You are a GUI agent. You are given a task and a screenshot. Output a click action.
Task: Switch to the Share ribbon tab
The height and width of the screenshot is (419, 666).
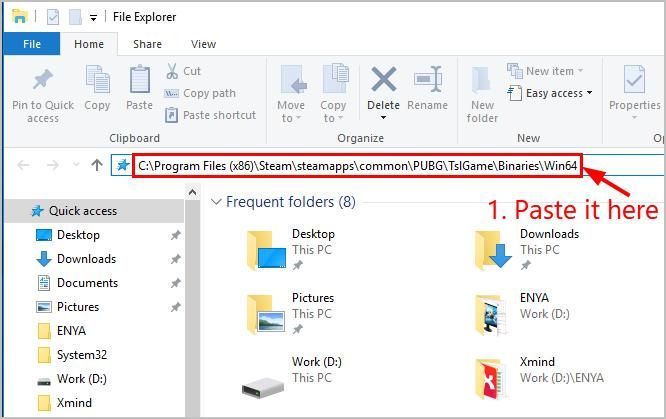(147, 44)
